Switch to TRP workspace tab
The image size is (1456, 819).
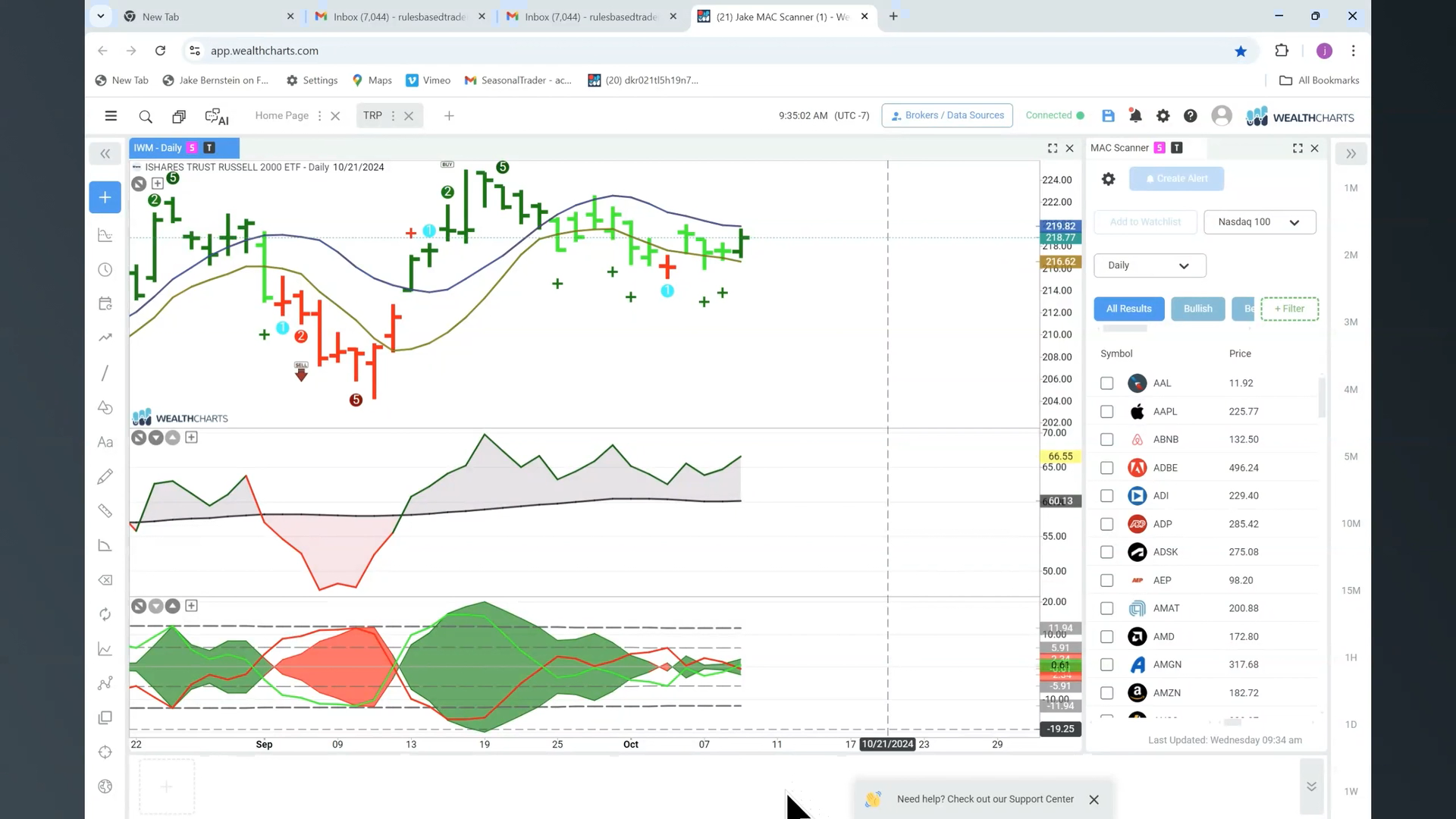click(x=372, y=115)
